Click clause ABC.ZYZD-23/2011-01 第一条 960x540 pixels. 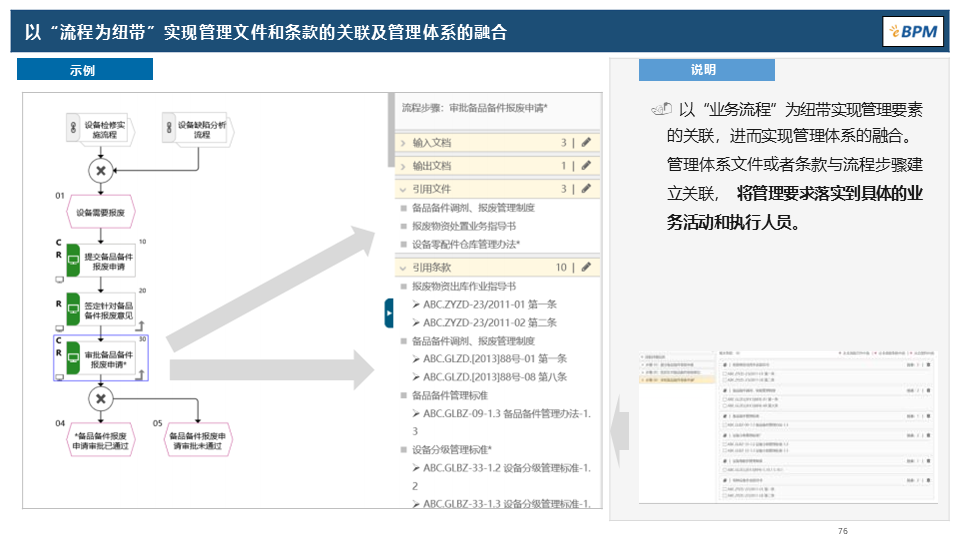pyautogui.click(x=490, y=304)
